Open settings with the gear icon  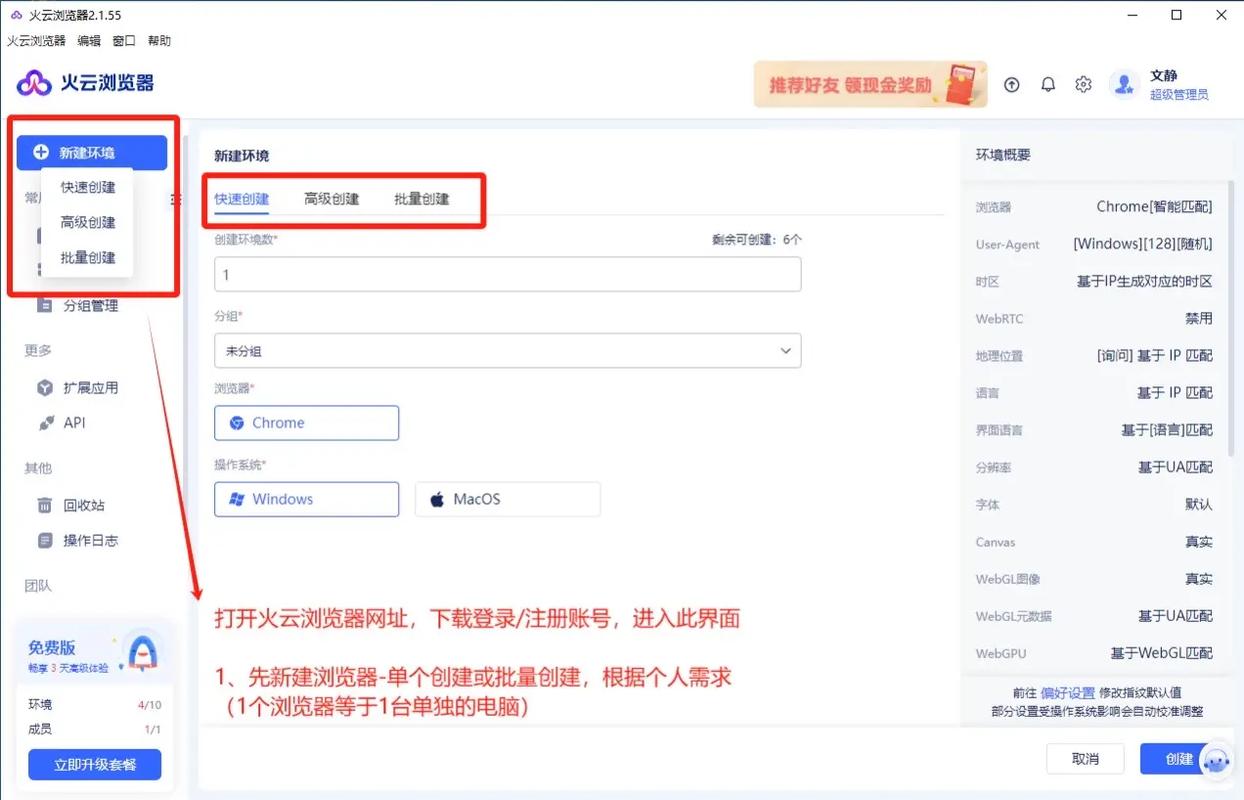coord(1083,85)
